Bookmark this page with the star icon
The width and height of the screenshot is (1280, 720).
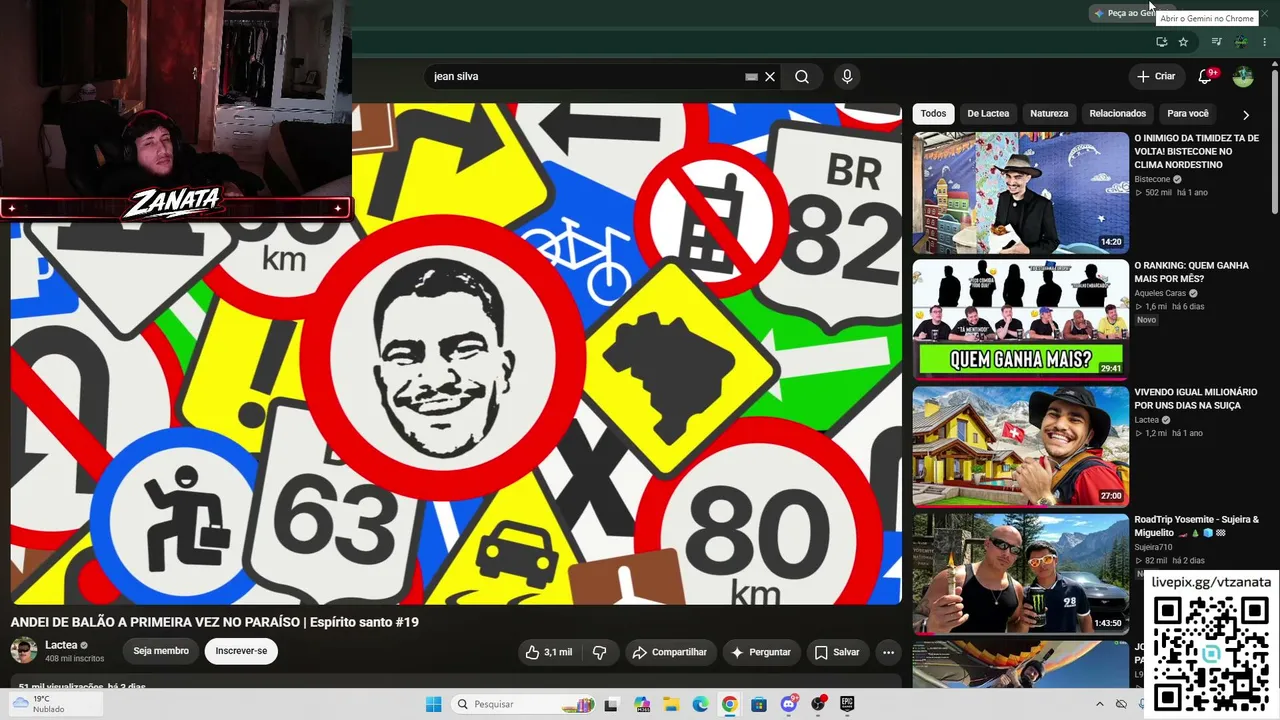click(1183, 42)
